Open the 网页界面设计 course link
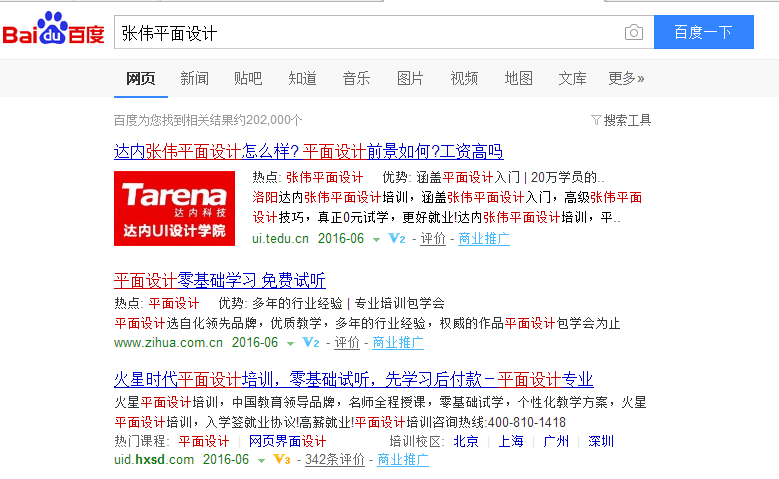Viewport: 779px width, 479px height. (x=287, y=441)
